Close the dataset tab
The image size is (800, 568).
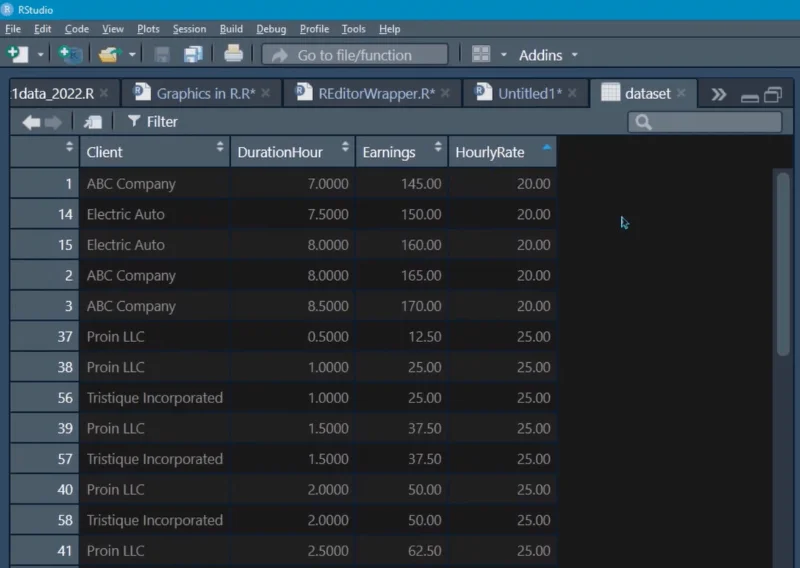click(x=681, y=93)
